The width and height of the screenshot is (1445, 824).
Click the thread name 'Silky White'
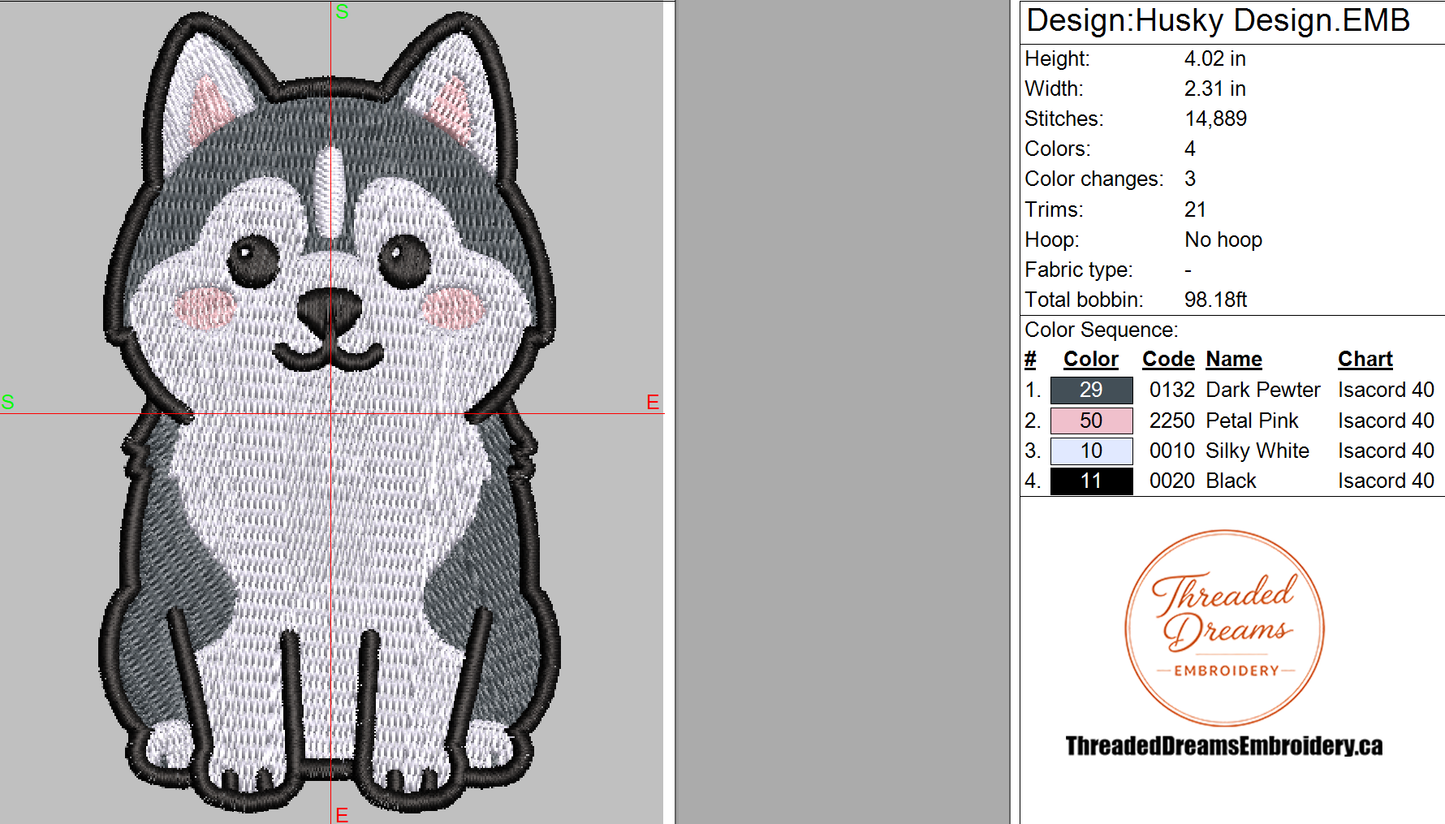(x=1257, y=451)
